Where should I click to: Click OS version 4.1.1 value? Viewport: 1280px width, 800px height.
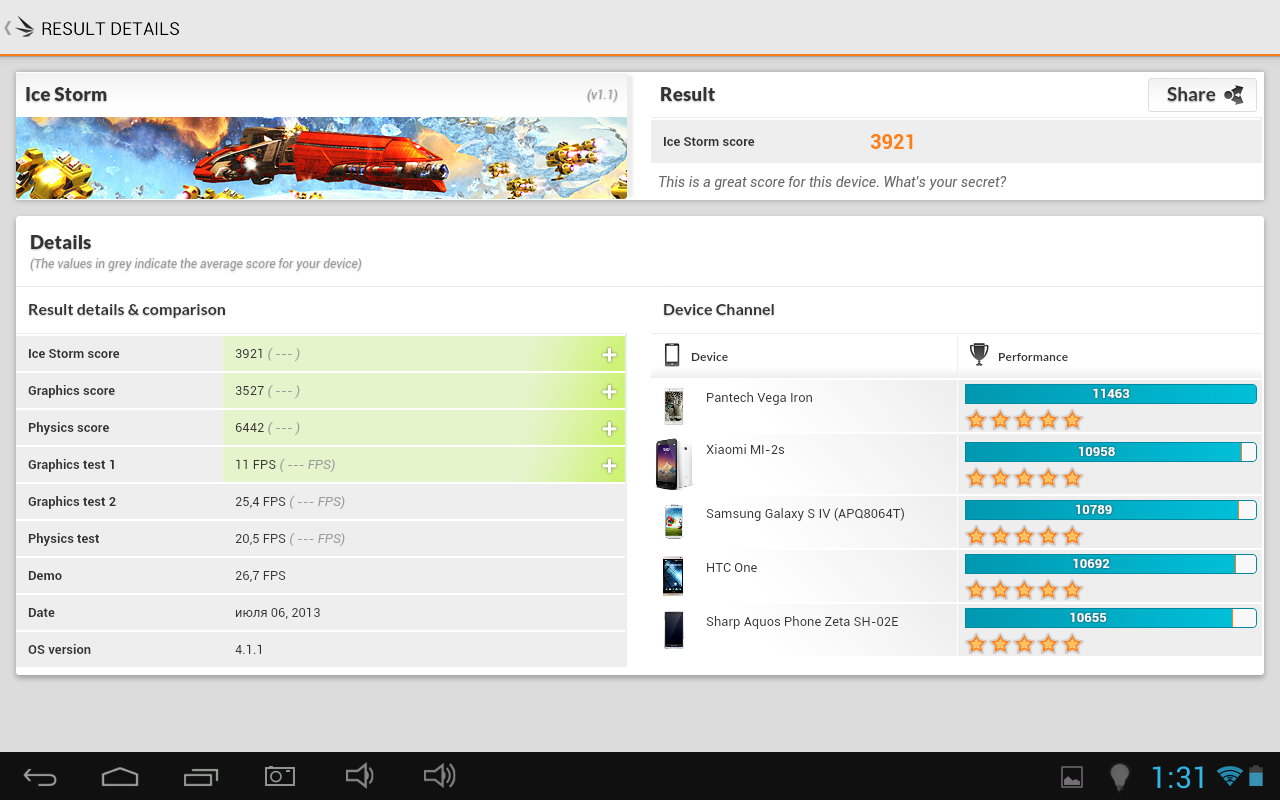coord(249,650)
